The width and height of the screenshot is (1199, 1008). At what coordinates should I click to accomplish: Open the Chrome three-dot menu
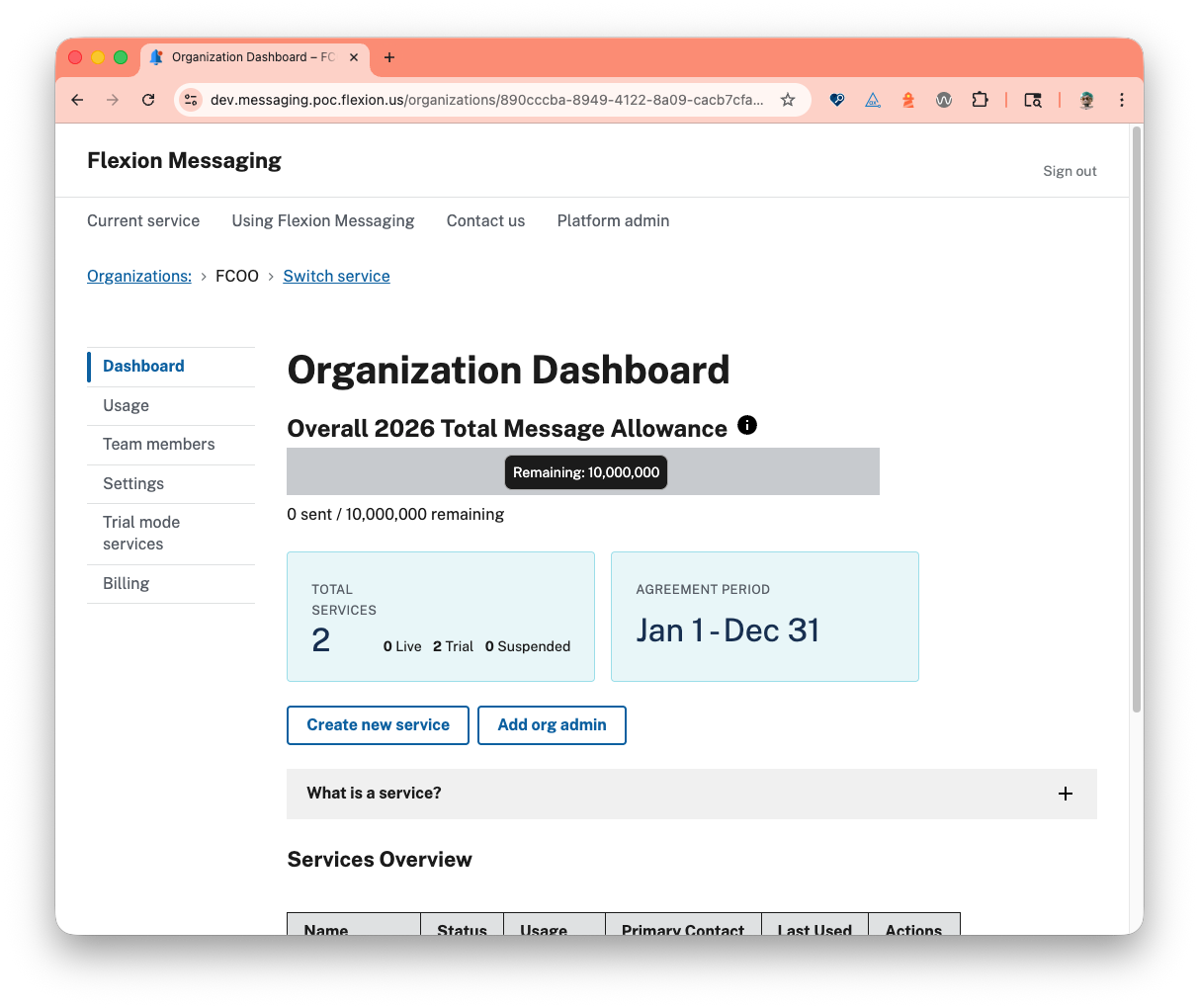[x=1122, y=100]
